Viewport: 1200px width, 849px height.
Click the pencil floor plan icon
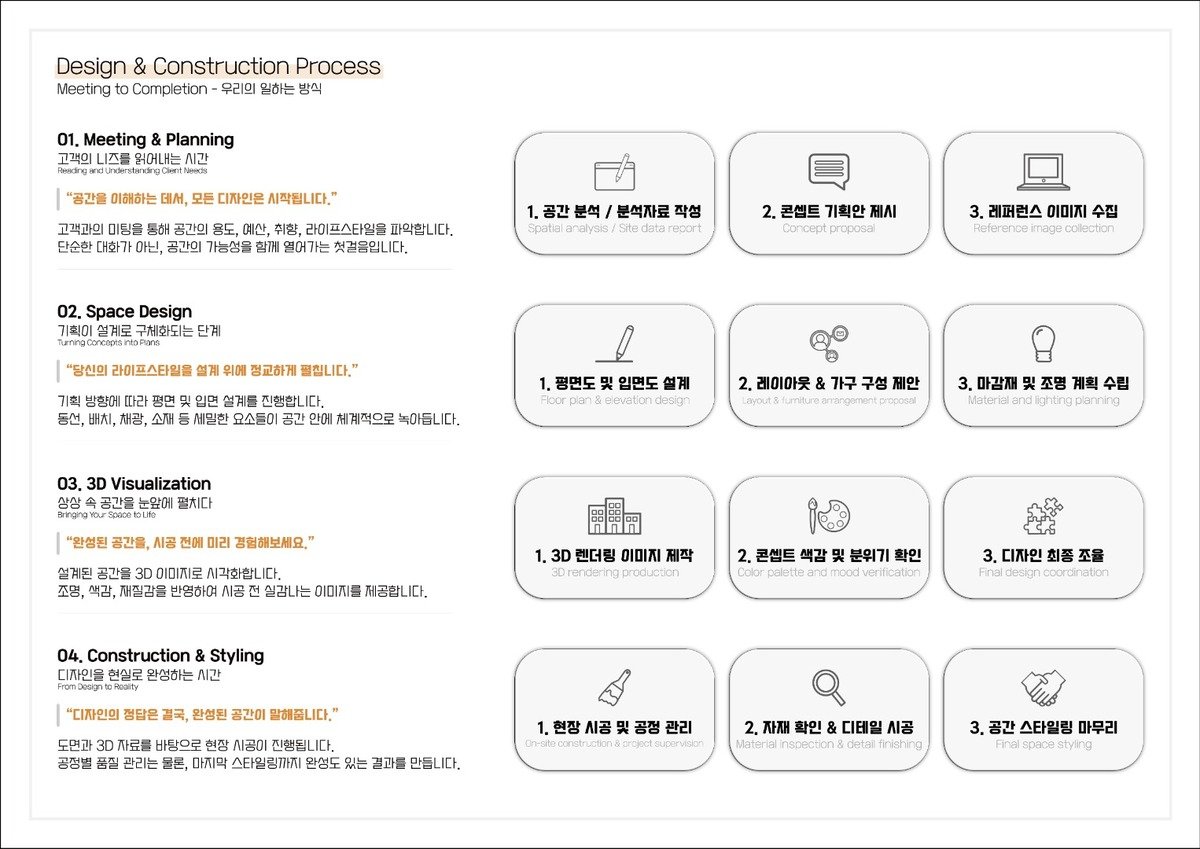tap(615, 344)
